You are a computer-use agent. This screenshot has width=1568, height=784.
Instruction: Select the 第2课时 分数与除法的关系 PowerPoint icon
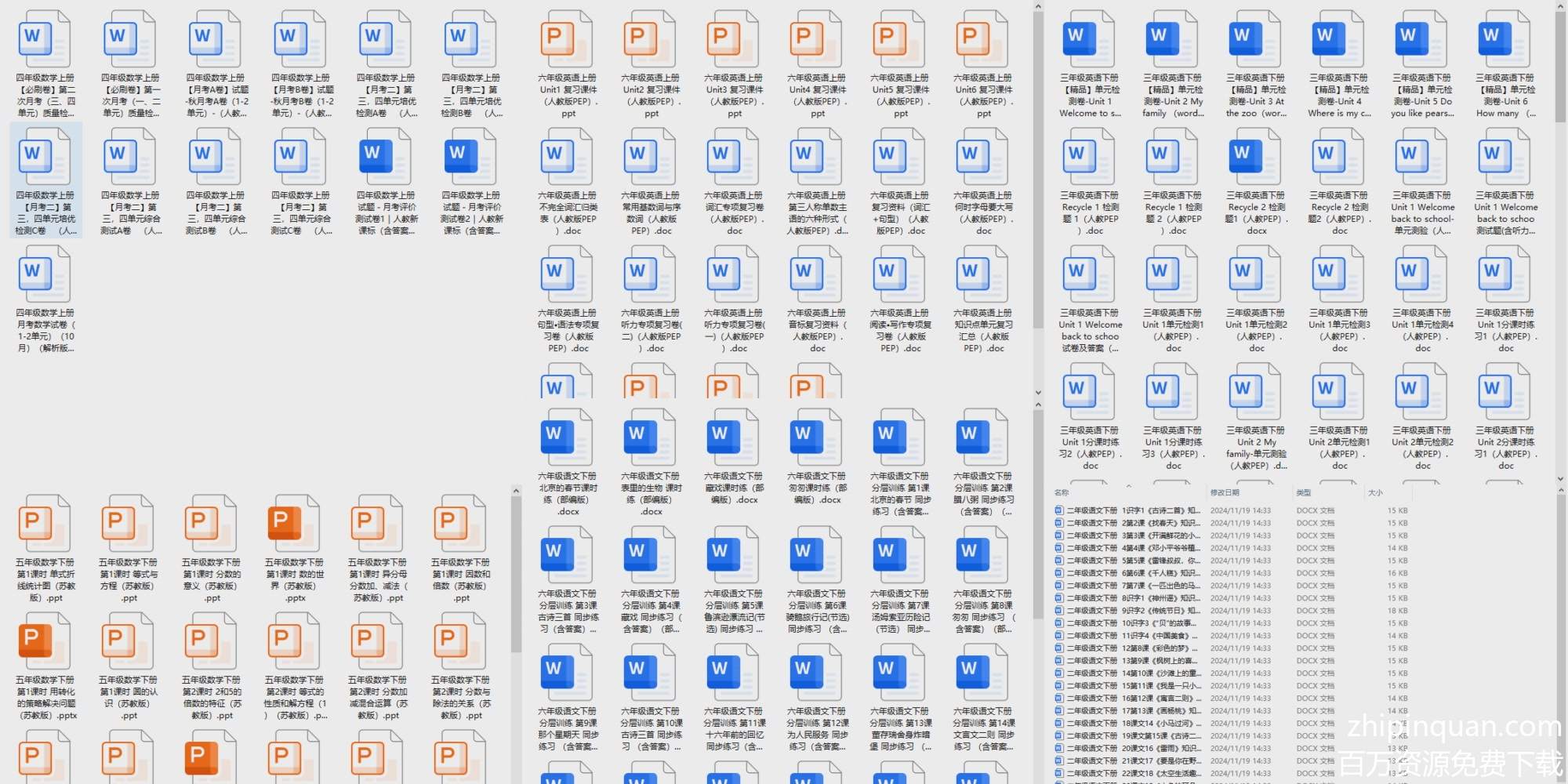tap(461, 641)
